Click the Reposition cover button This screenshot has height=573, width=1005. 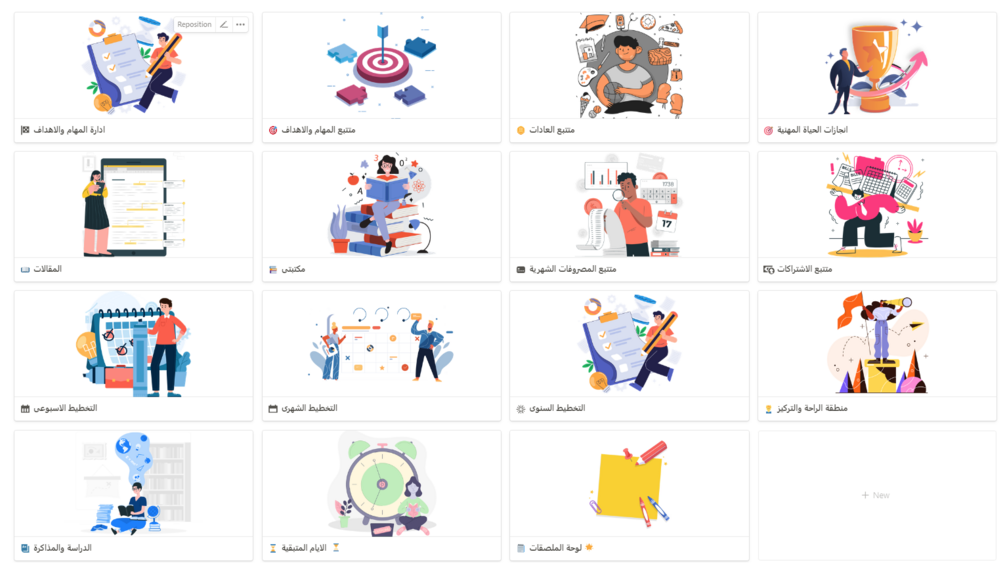(194, 24)
